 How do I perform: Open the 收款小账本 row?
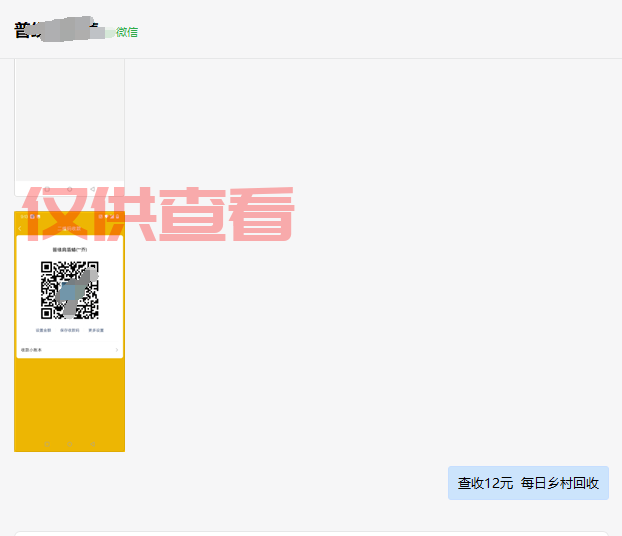click(69, 350)
